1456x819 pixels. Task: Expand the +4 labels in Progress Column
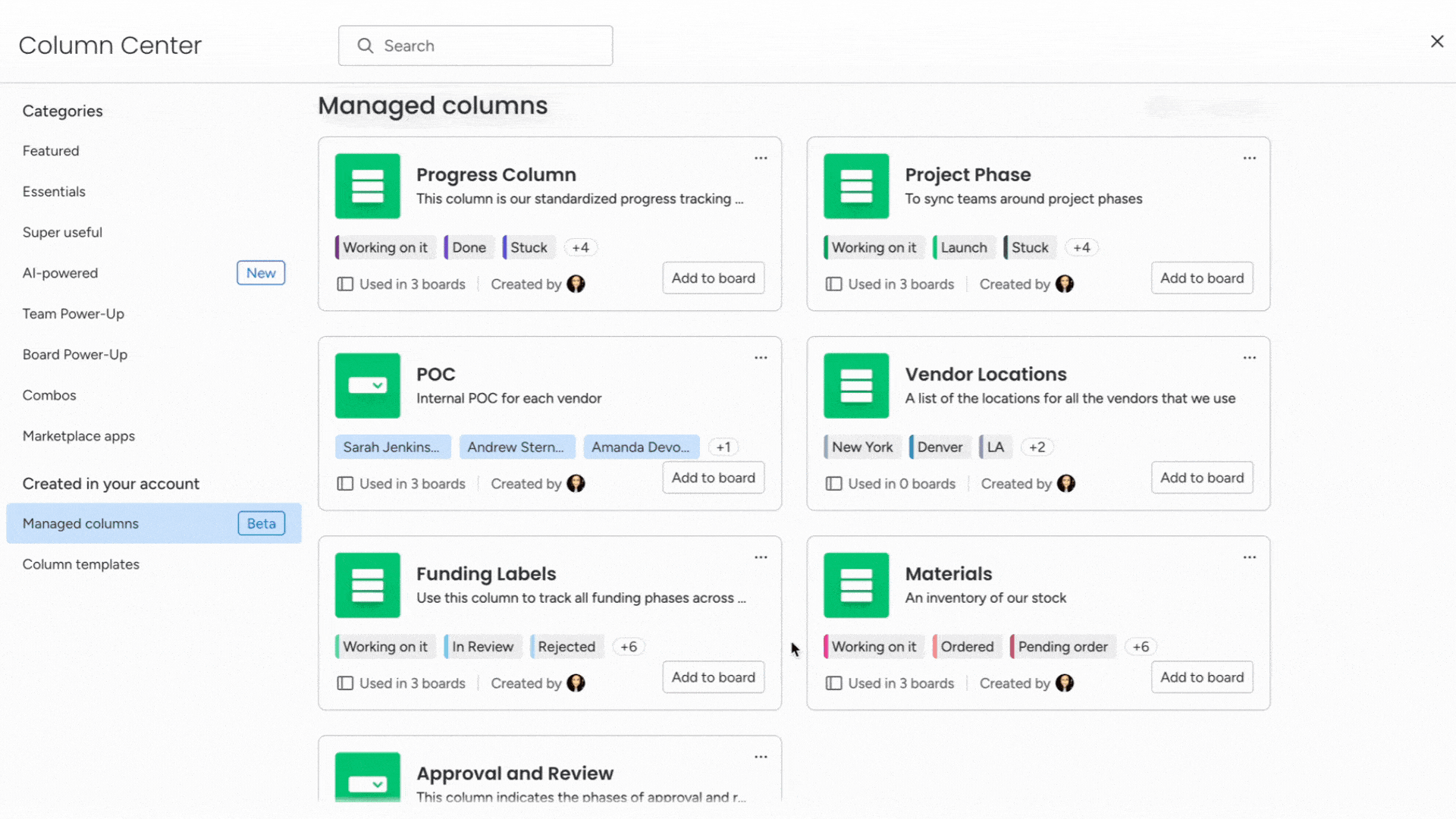580,247
